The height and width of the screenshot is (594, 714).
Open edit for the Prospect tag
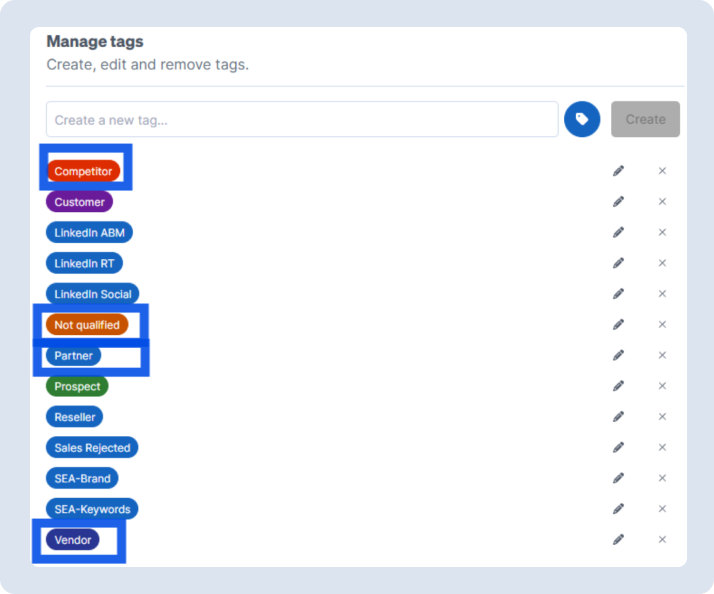pos(618,386)
